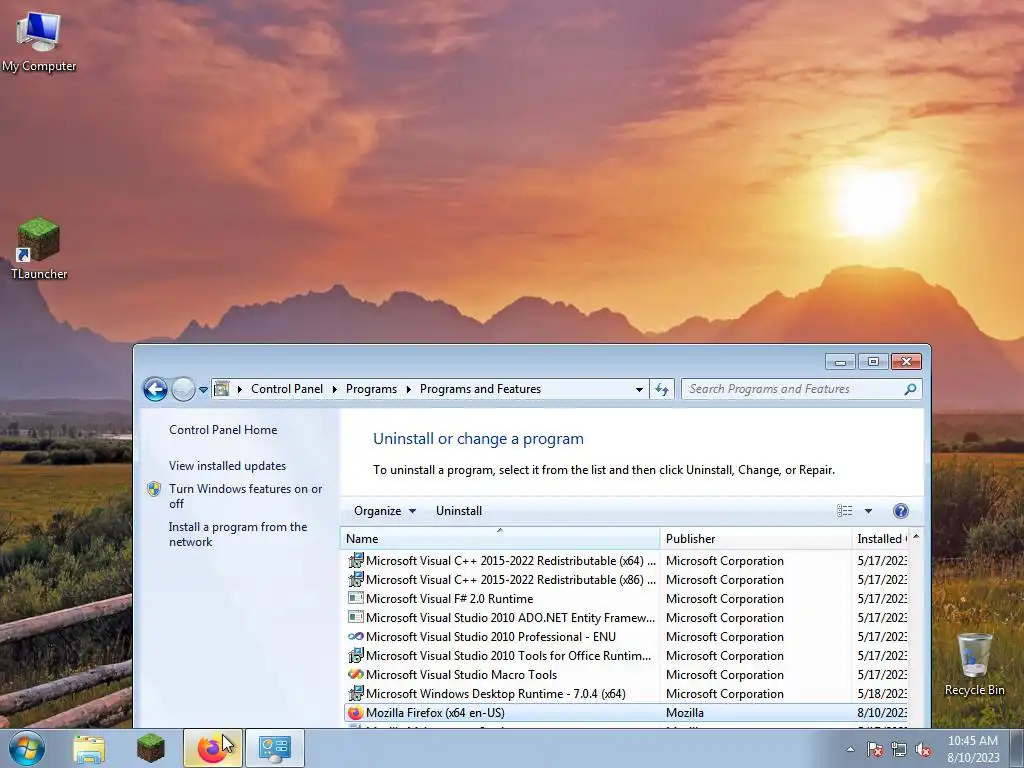
Task: Switch to Control Panel taskbar button
Action: 275,748
